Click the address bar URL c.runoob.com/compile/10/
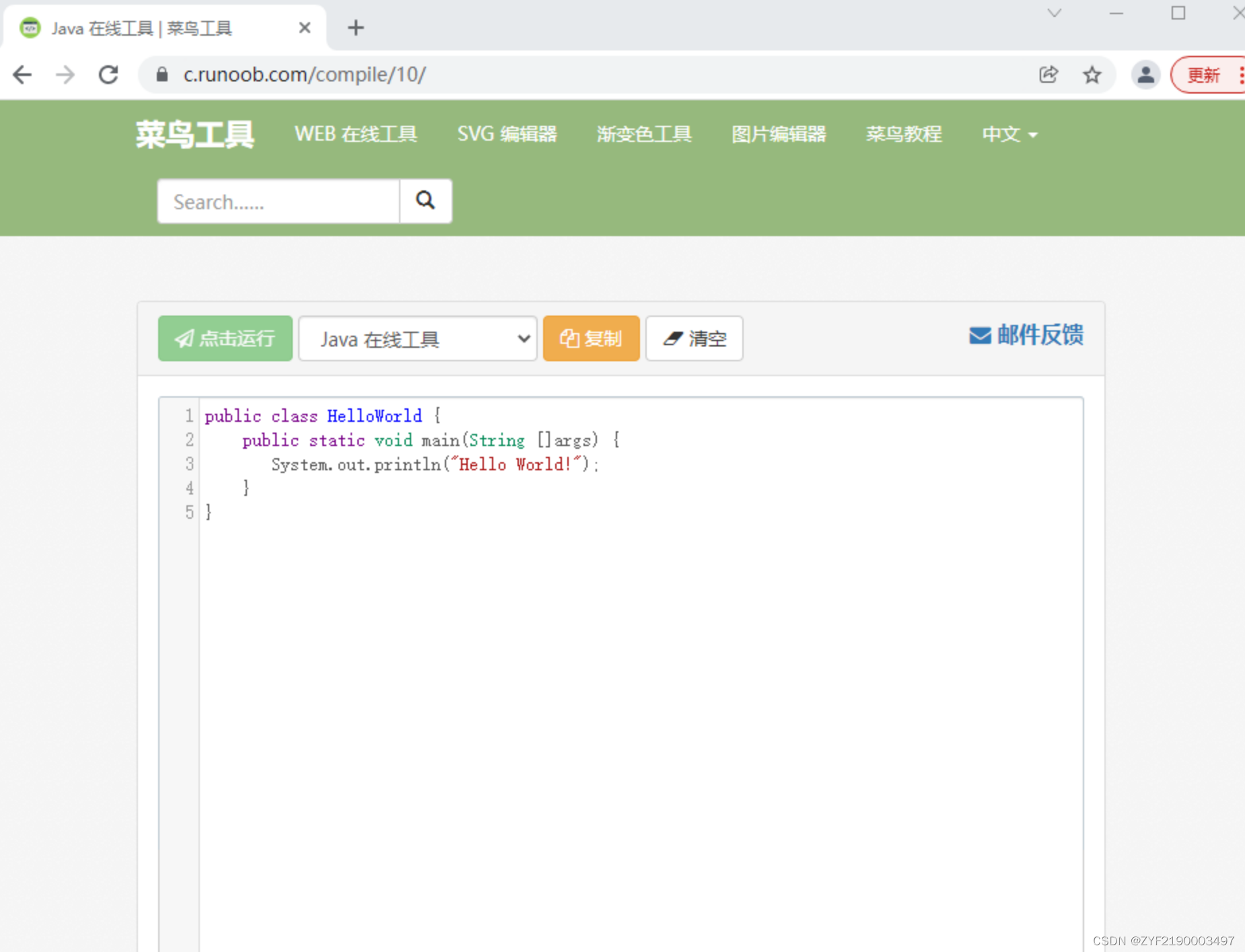The image size is (1245, 952). (304, 74)
